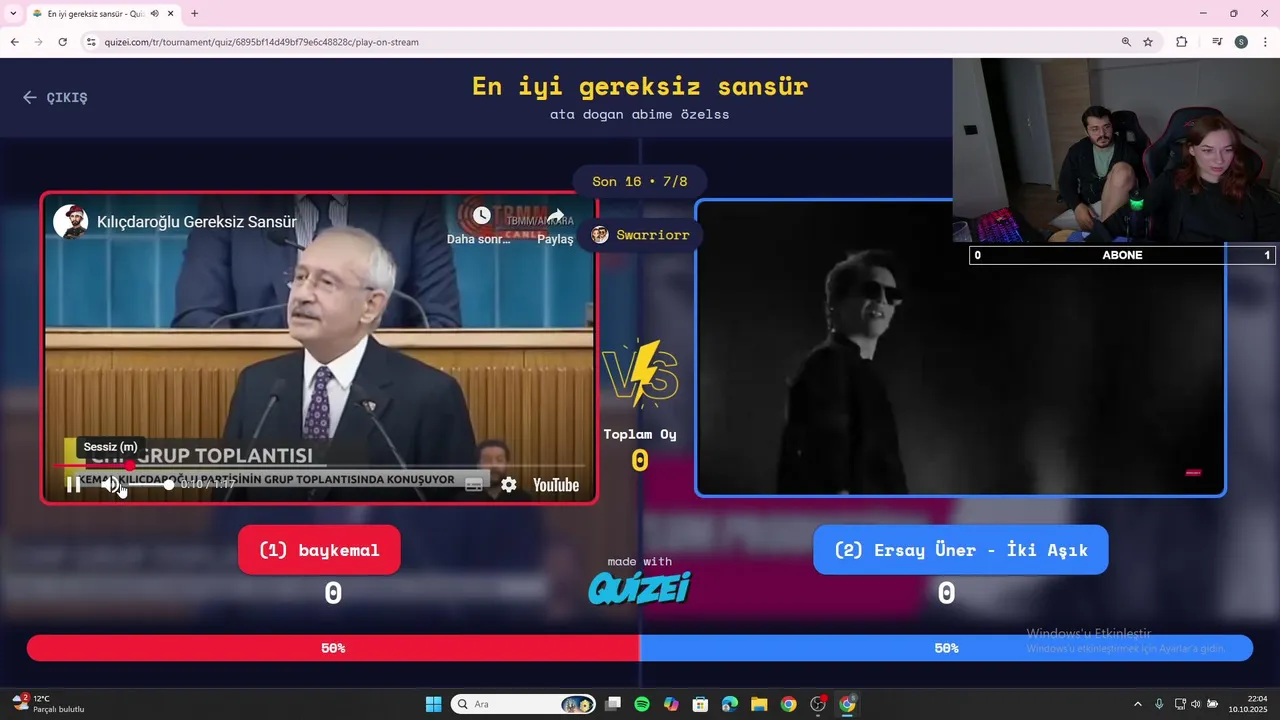
Task: Open Copilot from the taskbar
Action: (x=671, y=704)
